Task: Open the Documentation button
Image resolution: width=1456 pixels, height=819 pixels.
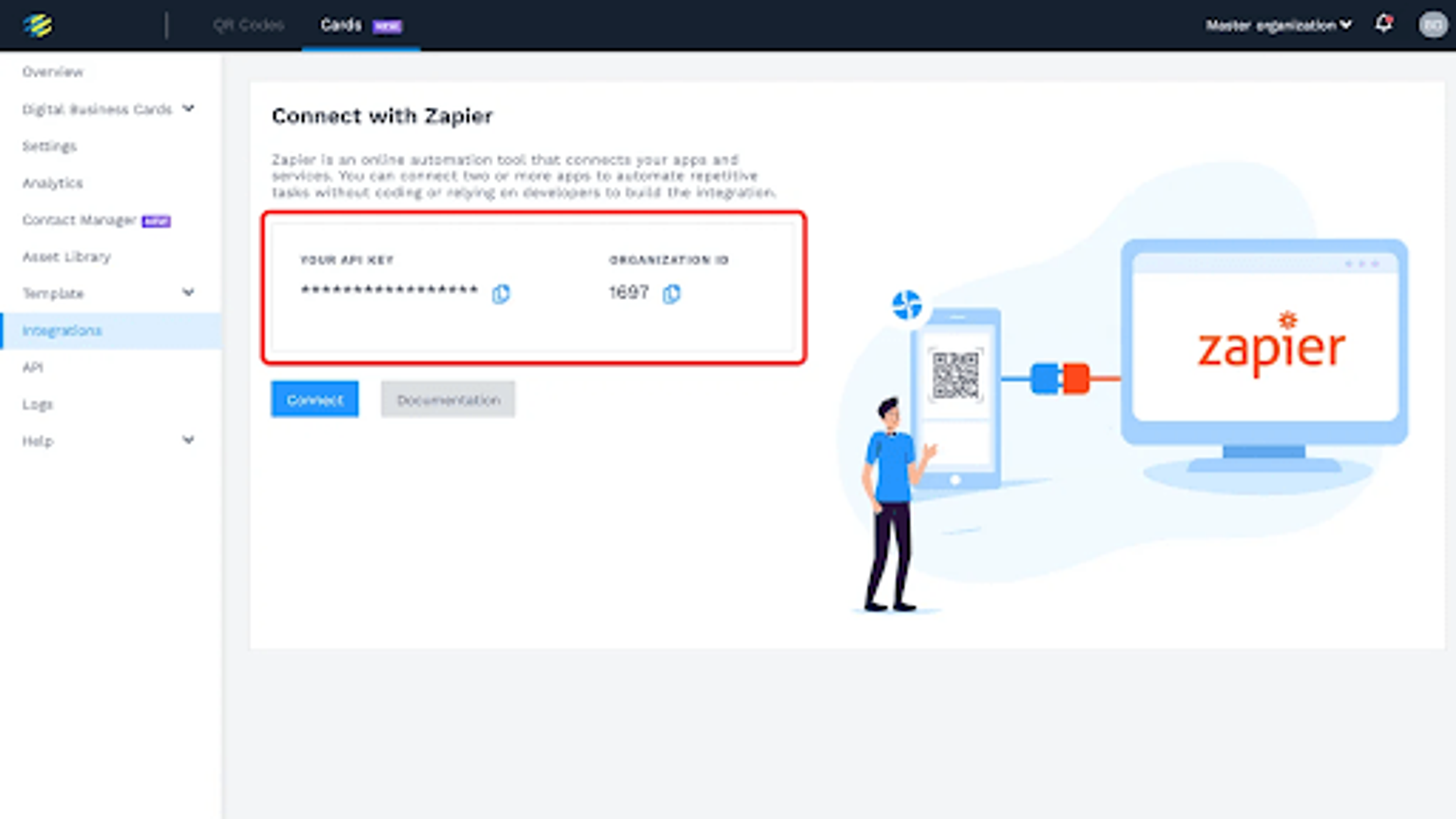Action: pyautogui.click(x=448, y=399)
